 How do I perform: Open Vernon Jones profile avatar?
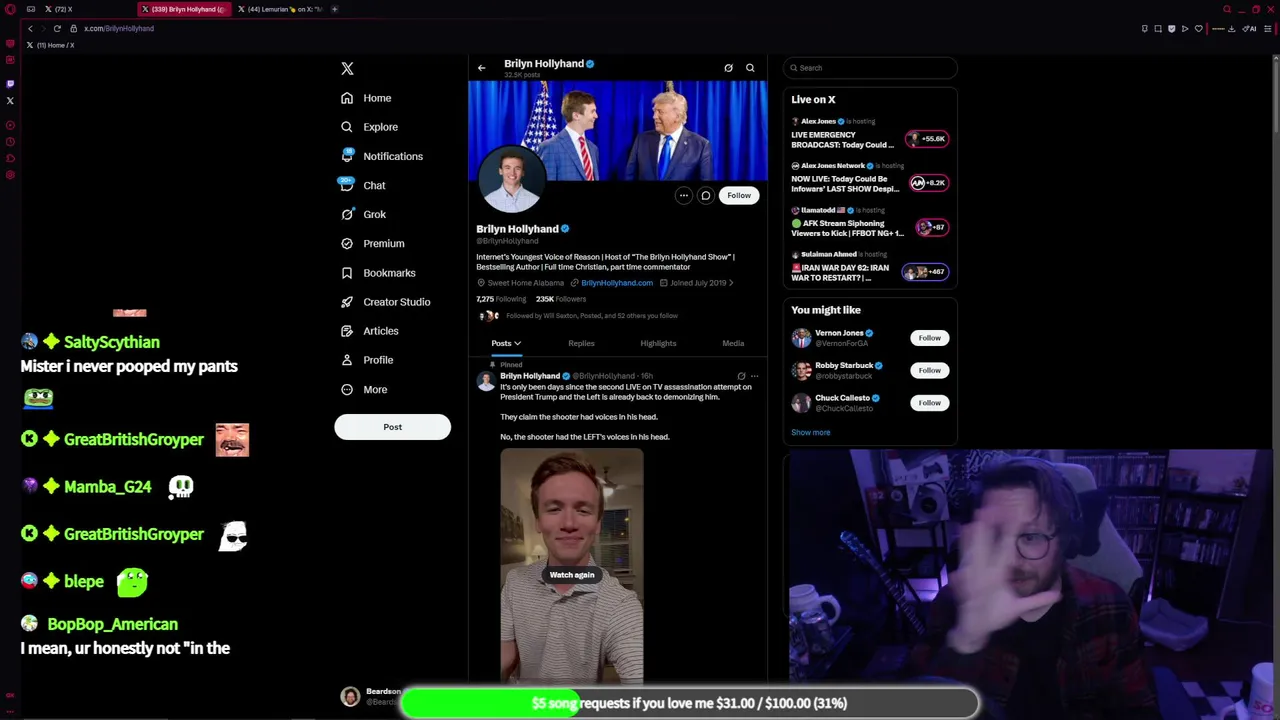801,338
